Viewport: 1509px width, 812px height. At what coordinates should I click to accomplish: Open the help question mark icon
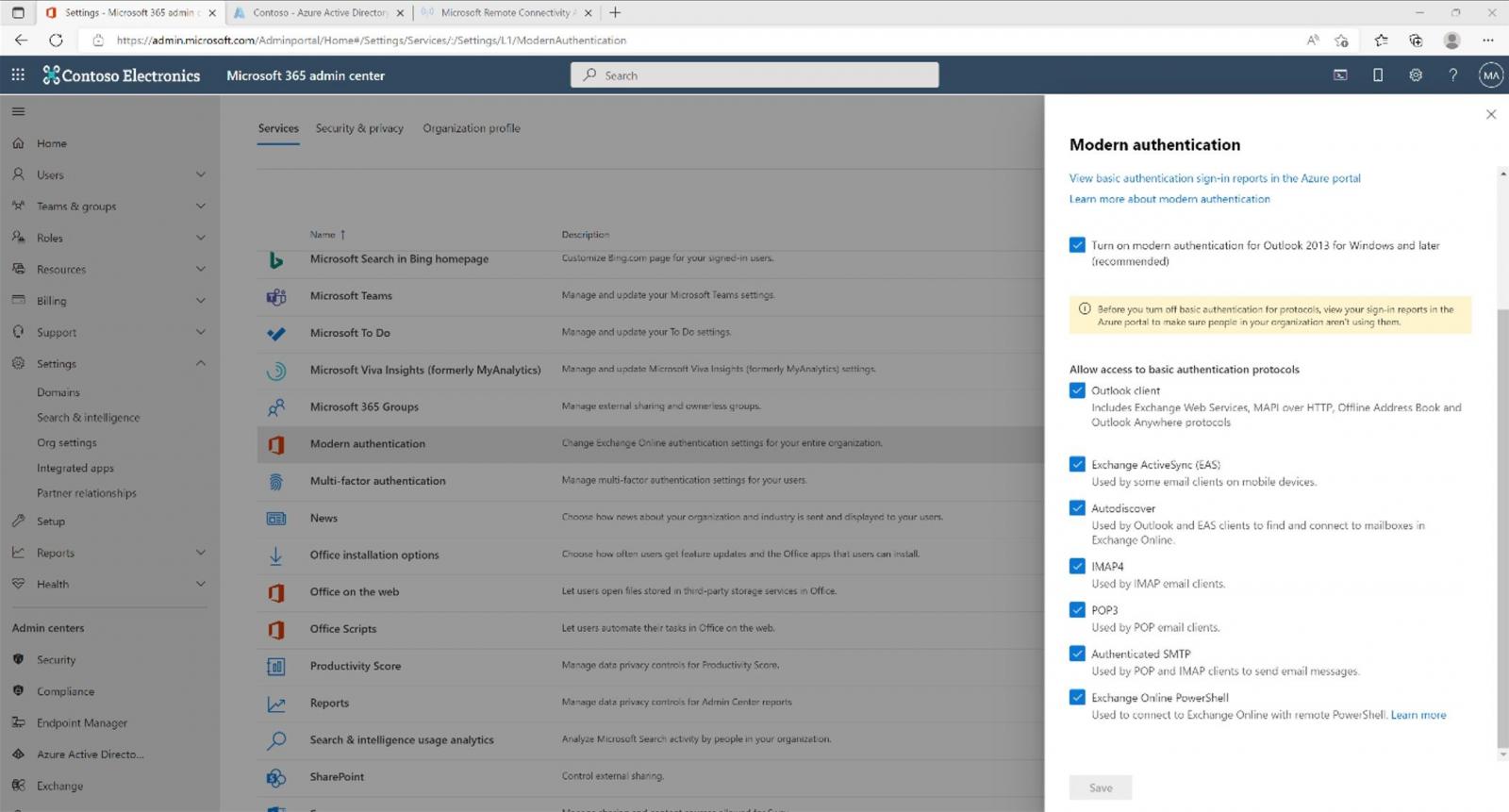[1453, 75]
